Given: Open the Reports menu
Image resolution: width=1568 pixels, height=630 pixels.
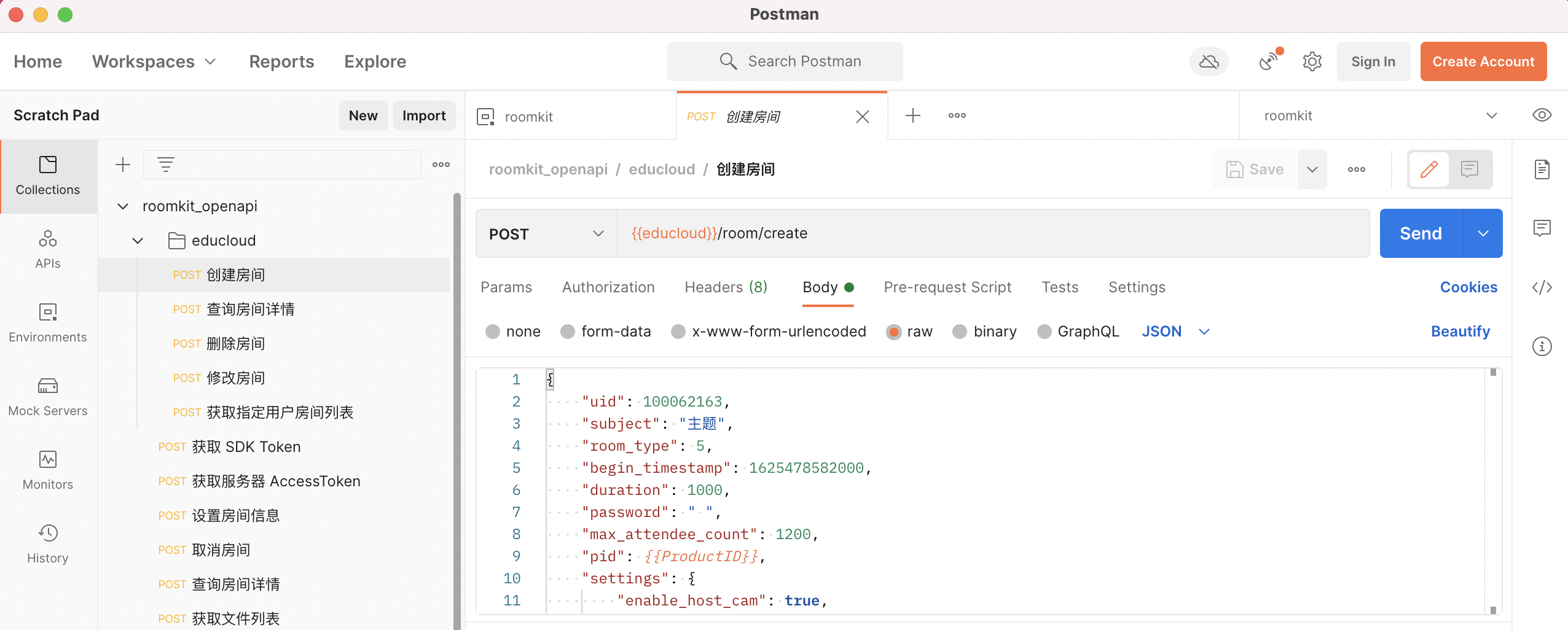Looking at the screenshot, I should 281,61.
